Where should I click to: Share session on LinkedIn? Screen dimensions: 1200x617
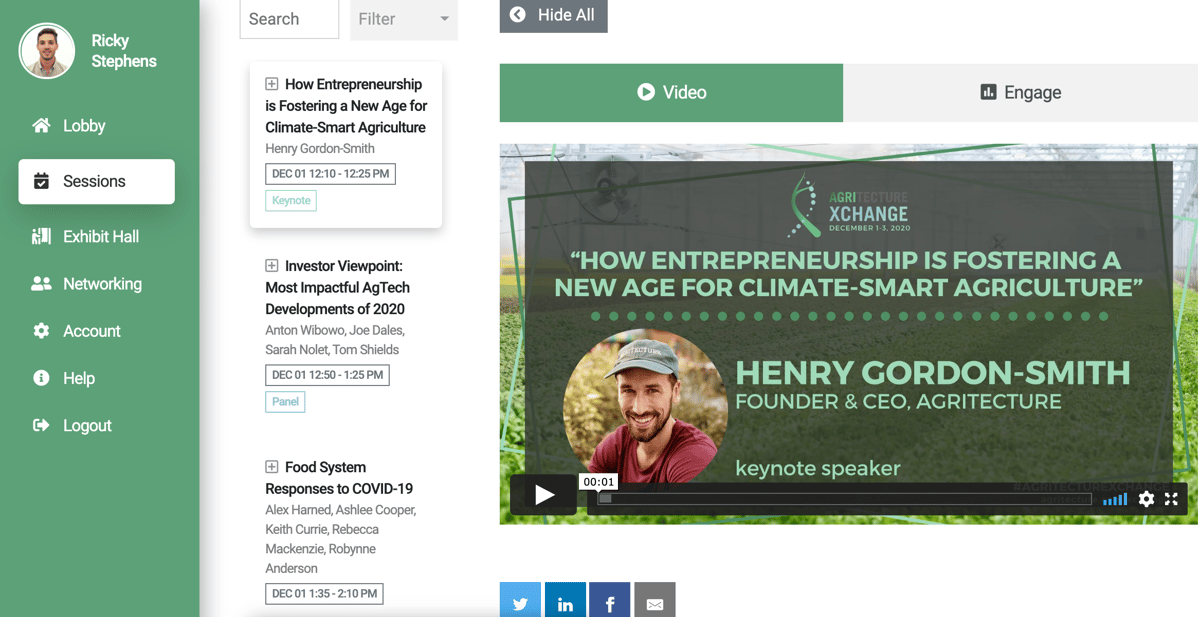click(x=565, y=601)
